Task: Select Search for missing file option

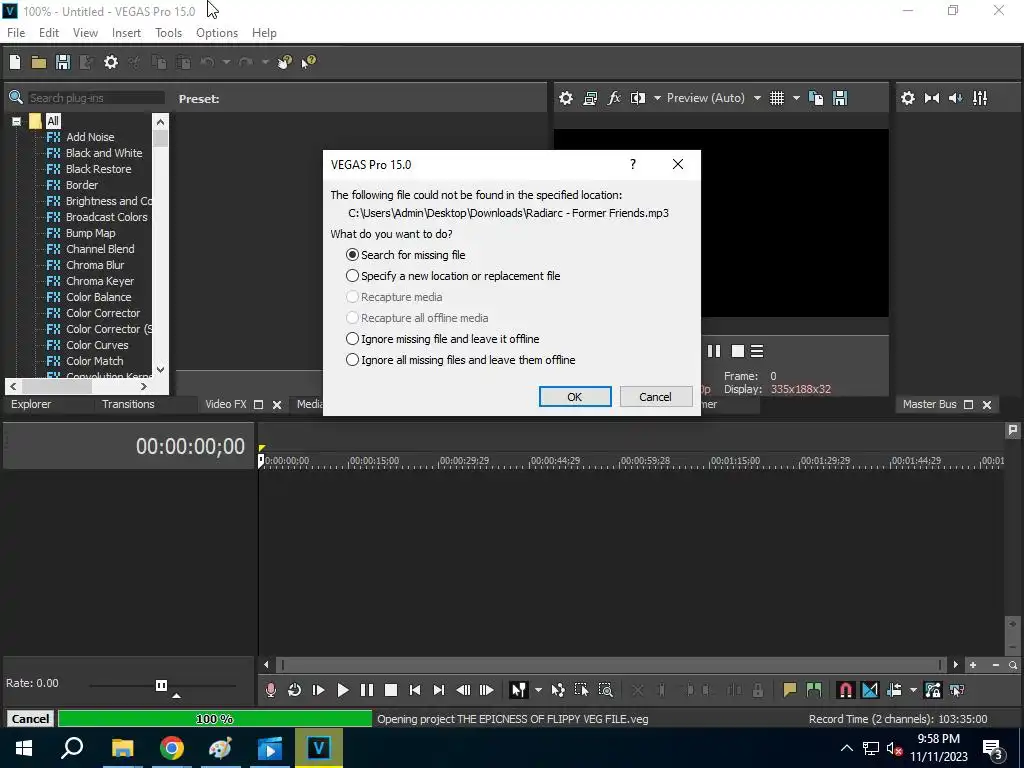Action: (406, 255)
